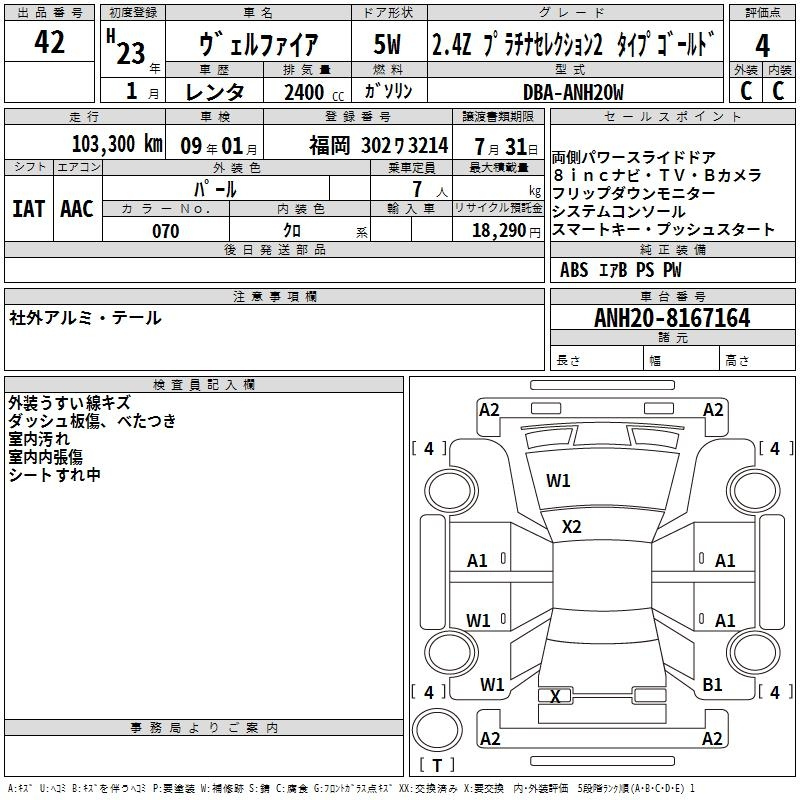Select the spare tire circle above T
800x800 pixels.
point(437,730)
